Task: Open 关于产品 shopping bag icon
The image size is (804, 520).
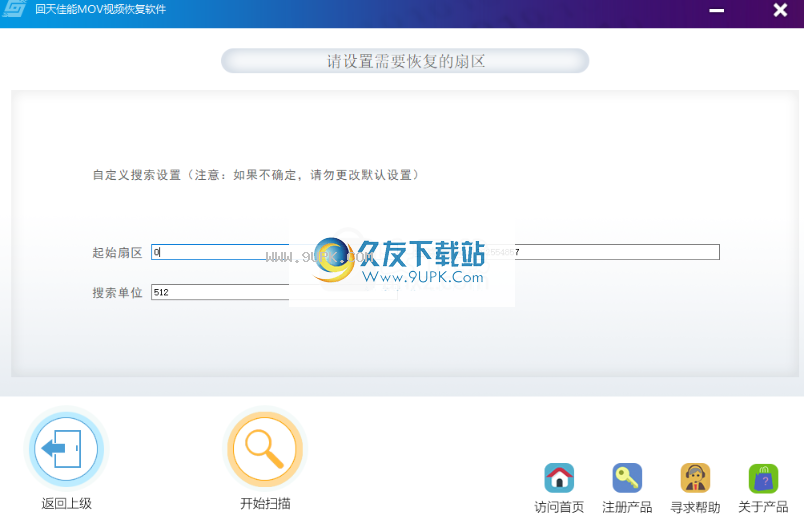Action: click(763, 477)
